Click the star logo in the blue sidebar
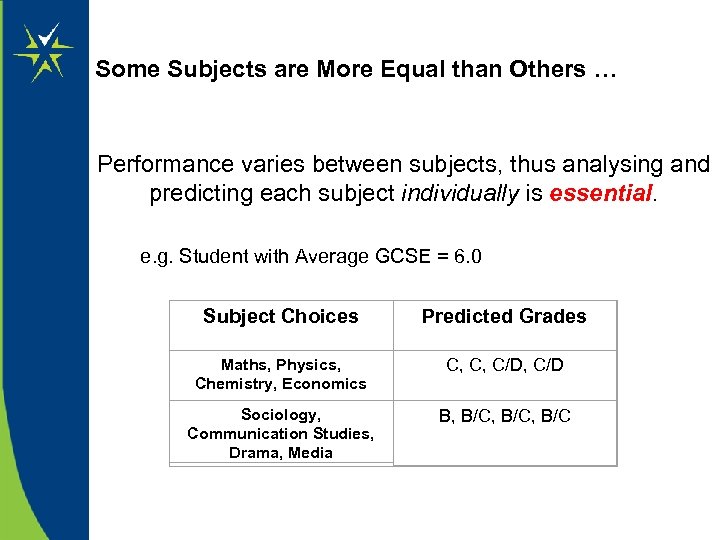 (42, 52)
